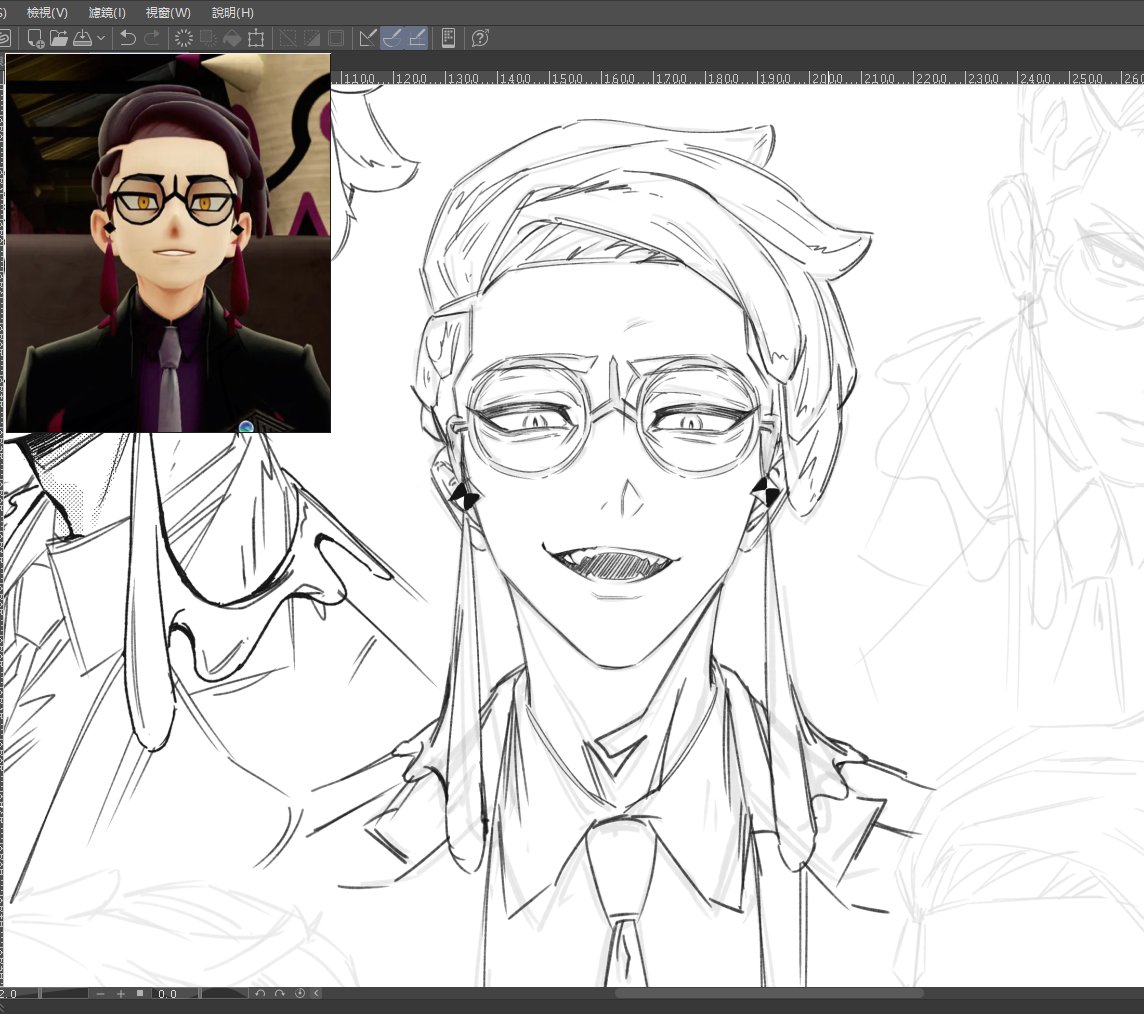Click the Invert selected area icon
Image resolution: width=1144 pixels, height=1014 pixels.
[x=312, y=38]
